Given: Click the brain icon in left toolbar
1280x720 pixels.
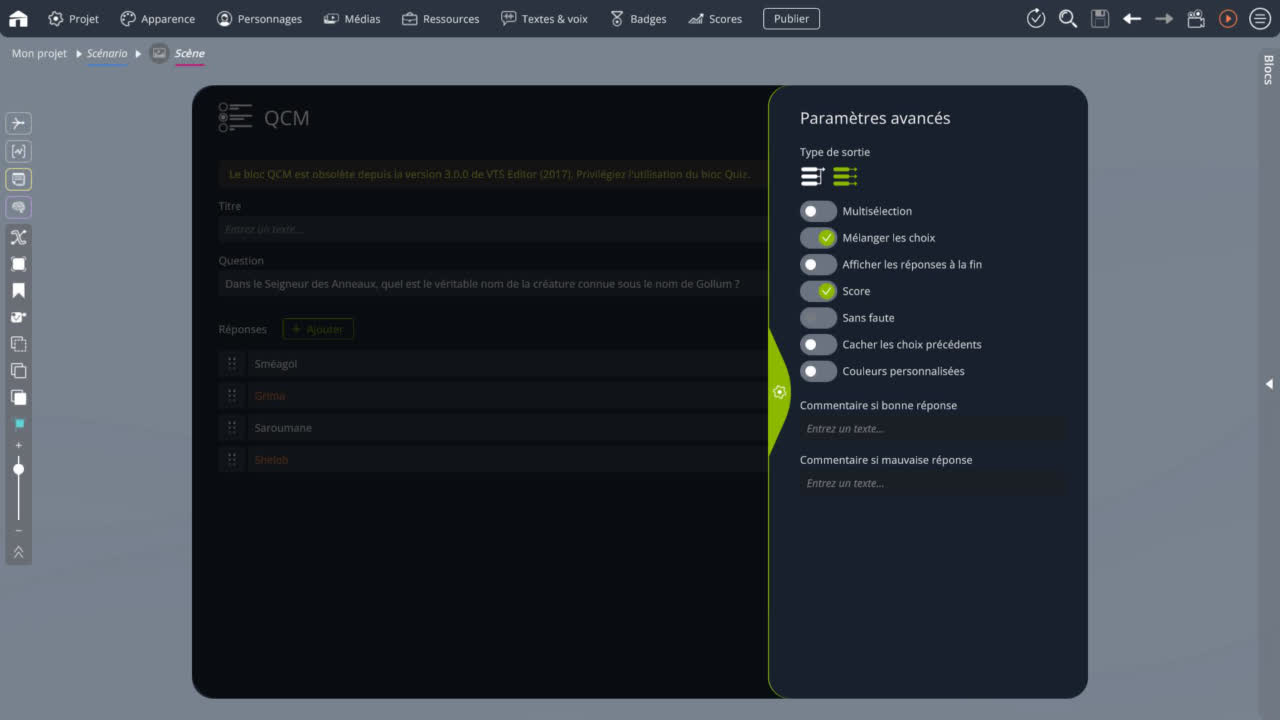Looking at the screenshot, I should [x=18, y=207].
